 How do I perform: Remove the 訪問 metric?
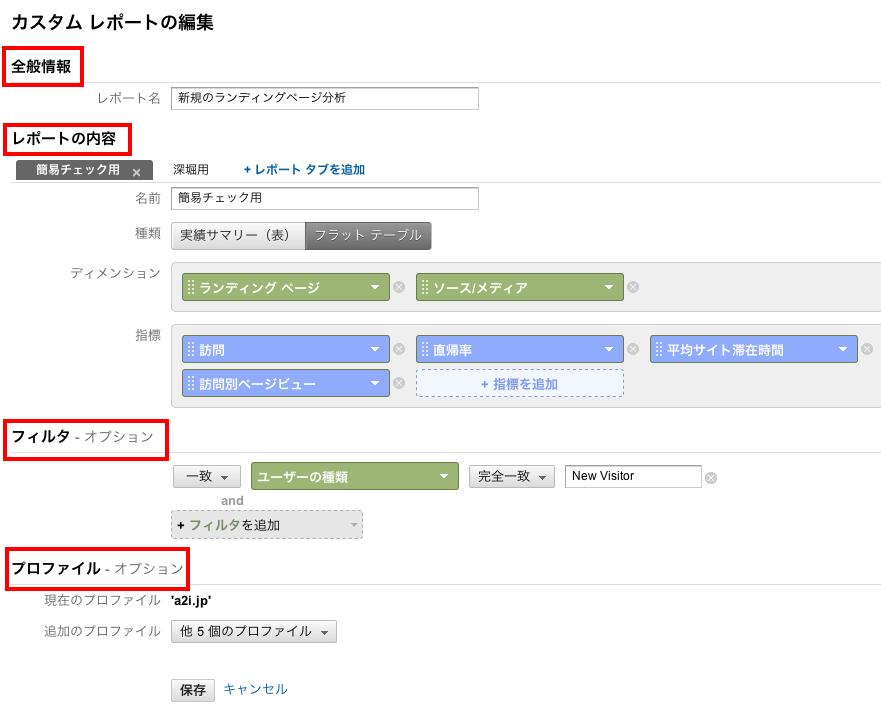399,349
